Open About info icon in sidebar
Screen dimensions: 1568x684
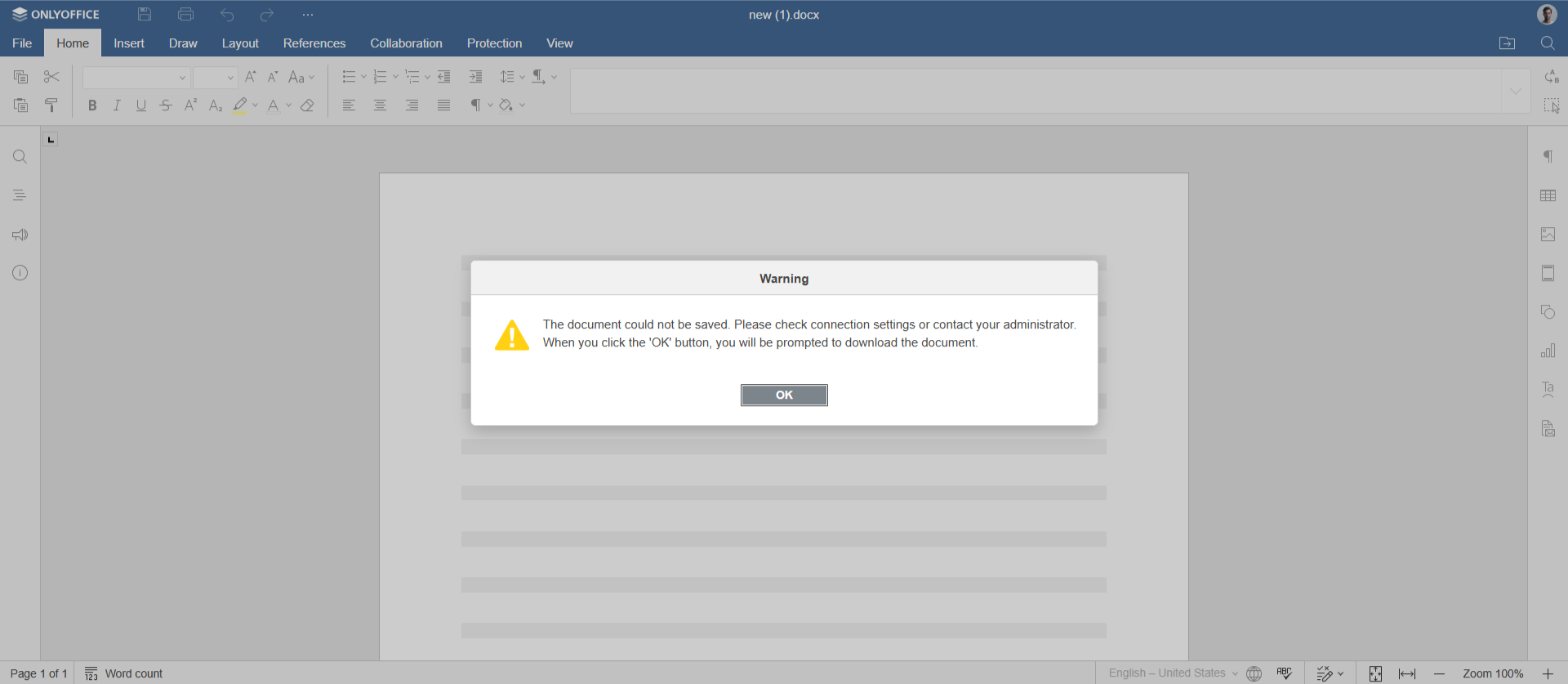click(x=20, y=273)
